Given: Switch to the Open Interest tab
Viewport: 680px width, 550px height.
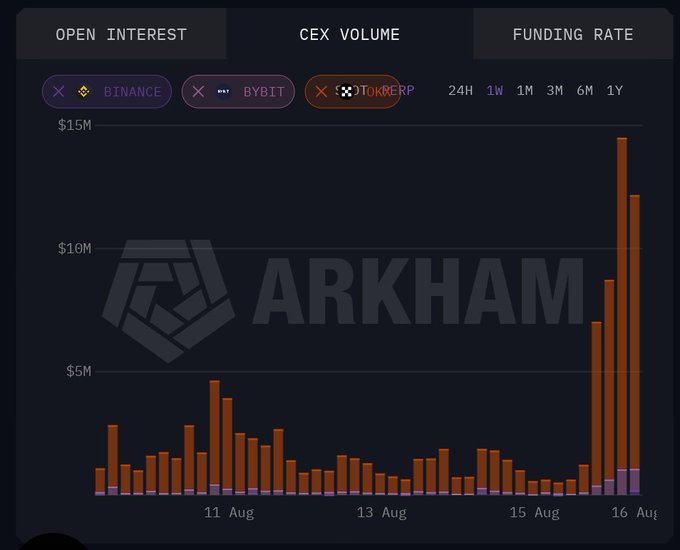Looking at the screenshot, I should click(121, 34).
